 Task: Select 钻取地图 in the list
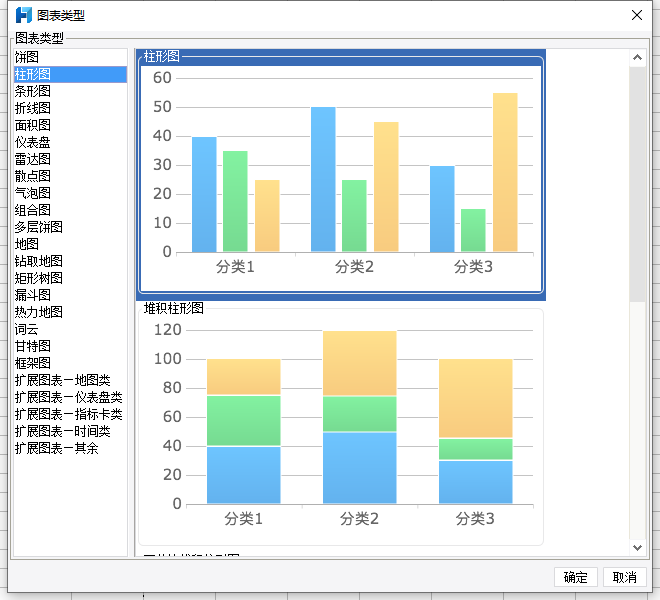click(70, 261)
